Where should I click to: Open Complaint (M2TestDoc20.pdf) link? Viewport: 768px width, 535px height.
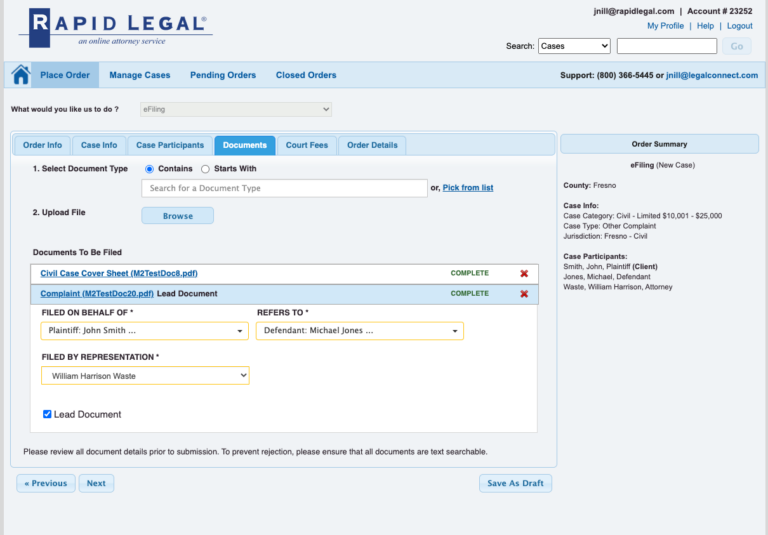(97, 293)
